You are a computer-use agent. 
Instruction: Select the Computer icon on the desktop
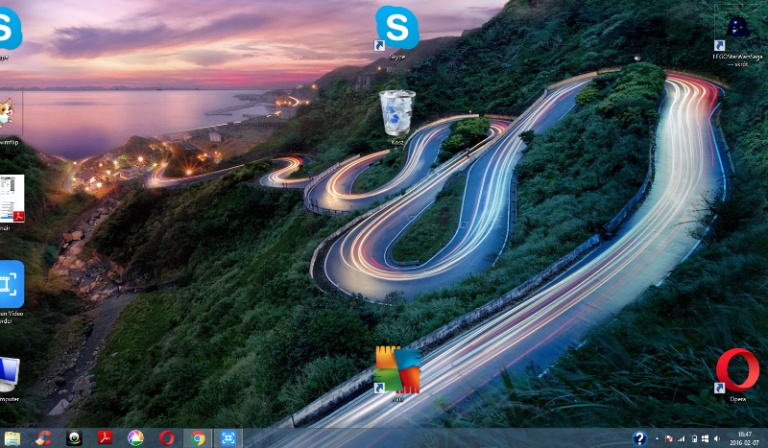pos(8,375)
